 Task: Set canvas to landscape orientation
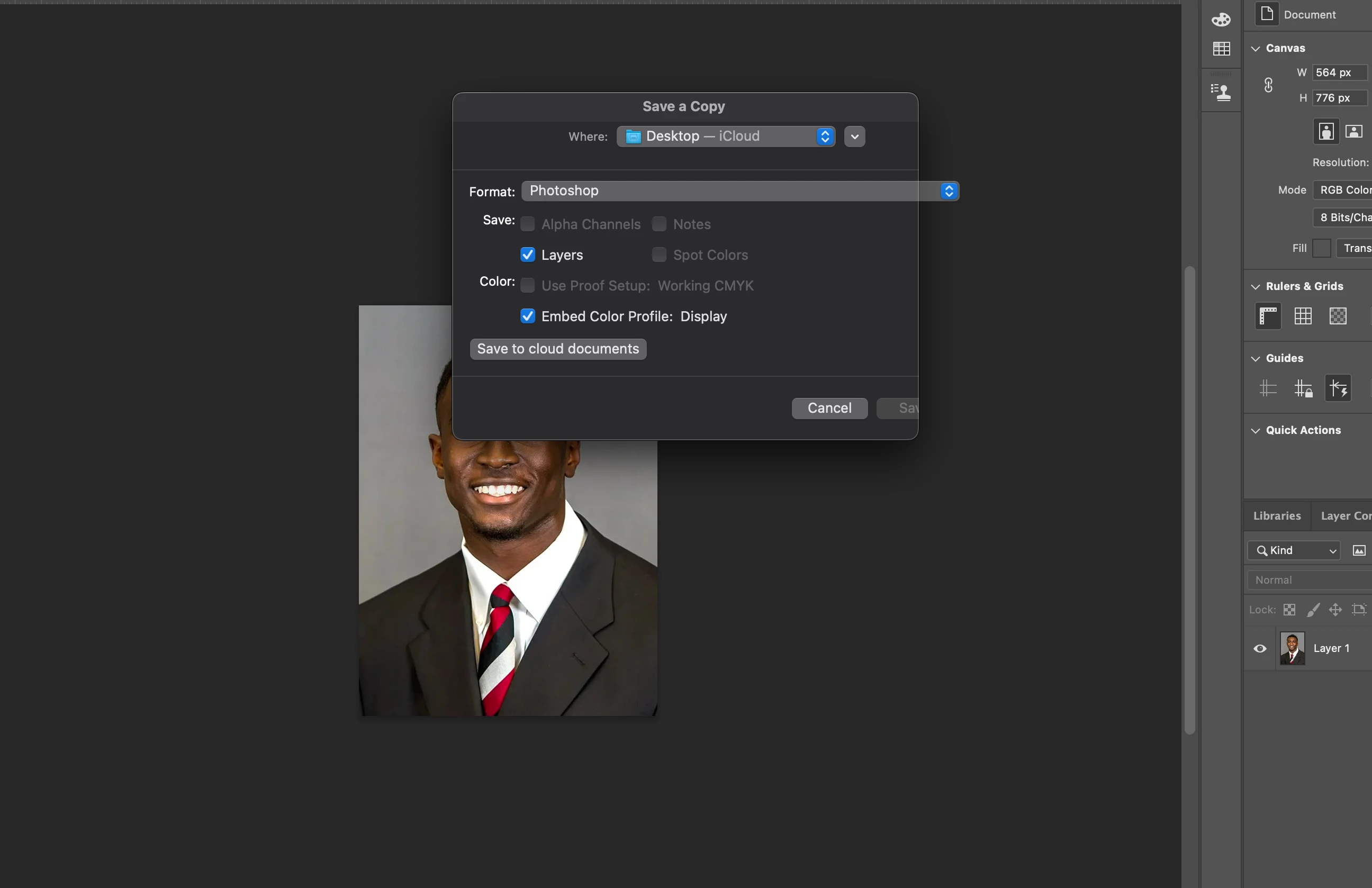point(1353,131)
